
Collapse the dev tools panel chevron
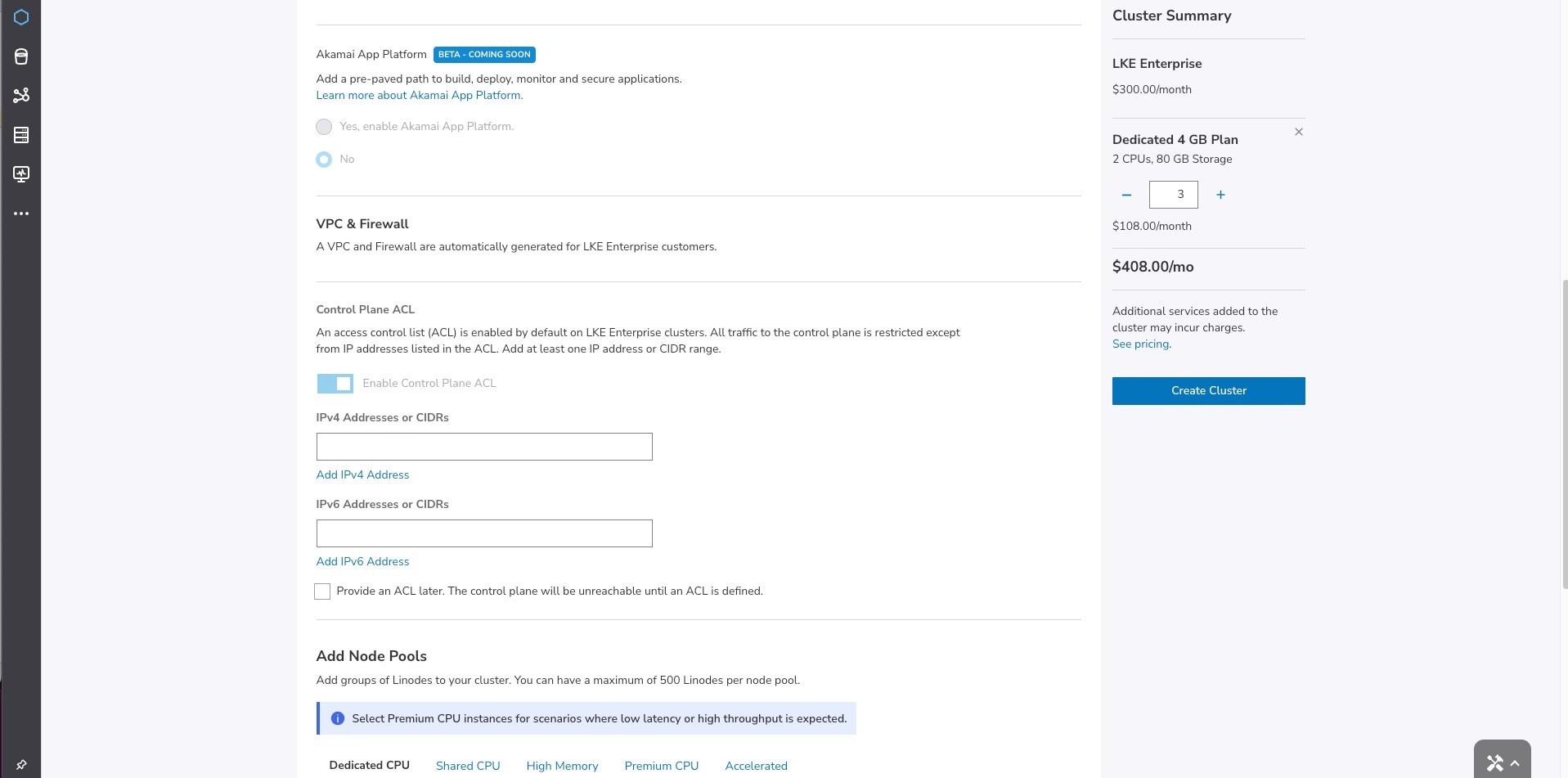(x=1513, y=762)
